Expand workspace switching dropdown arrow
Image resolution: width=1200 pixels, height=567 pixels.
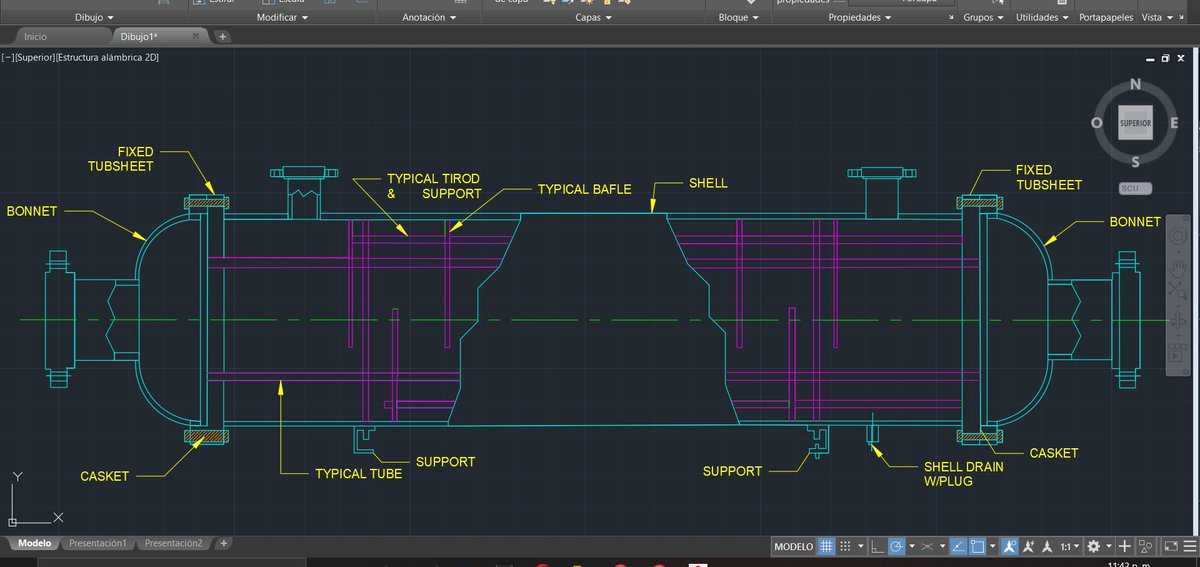(x=1109, y=547)
